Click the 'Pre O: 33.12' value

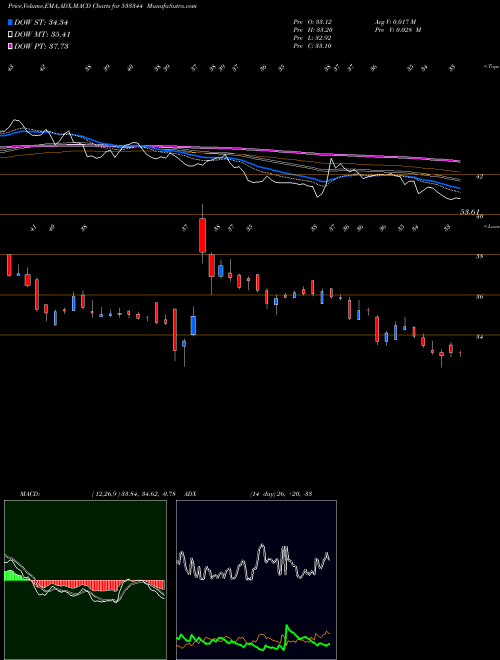313,22
